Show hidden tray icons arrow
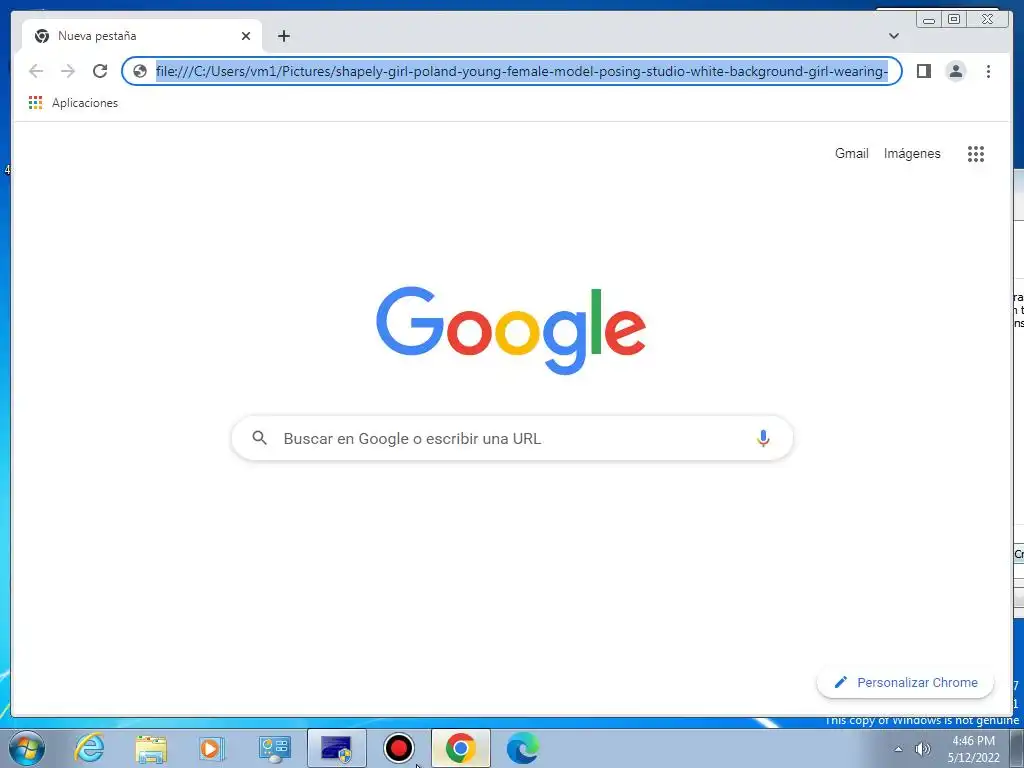The height and width of the screenshot is (768, 1024). pos(898,749)
